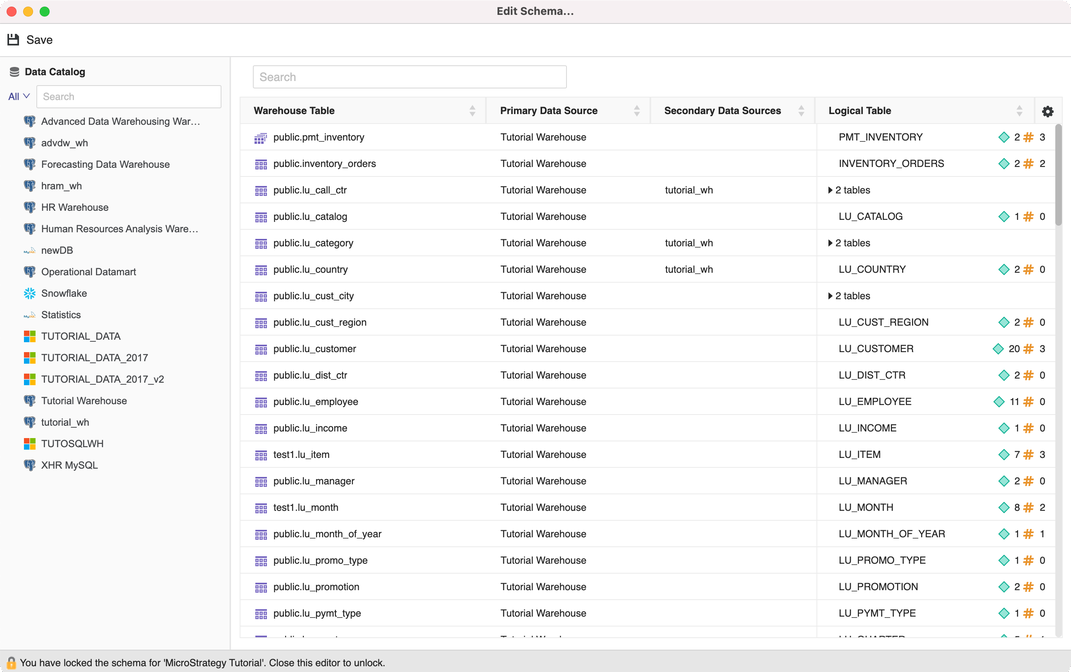Sort by Primary Data Source column
This screenshot has width=1071, height=672.
[636, 111]
